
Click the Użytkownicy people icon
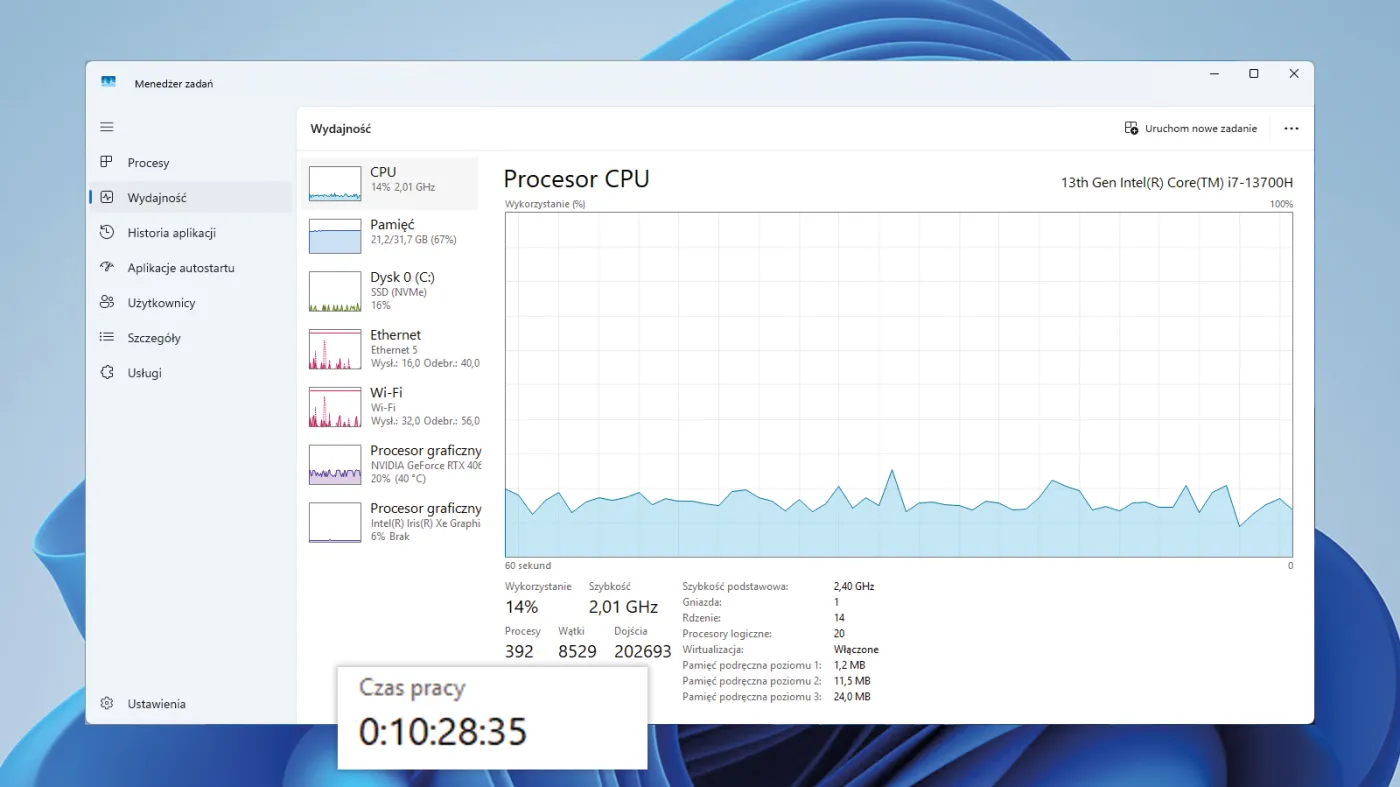[107, 302]
